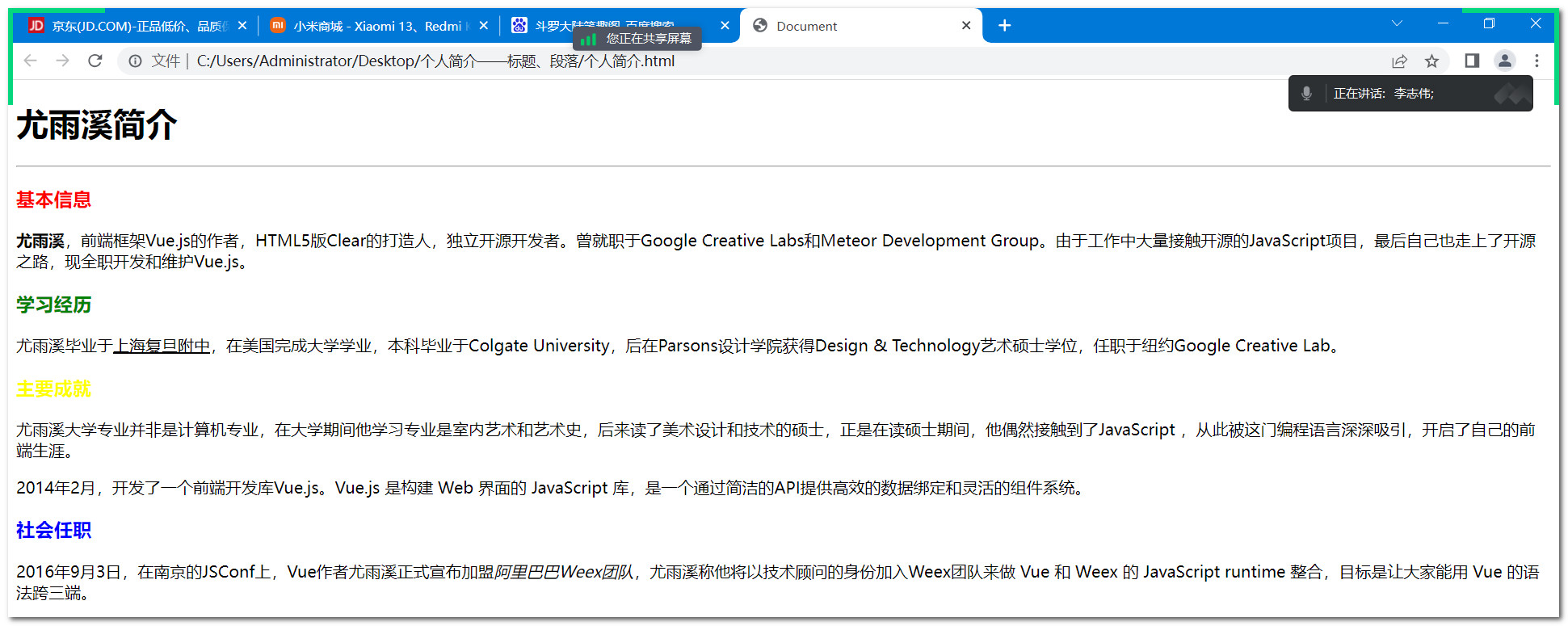Bookmark this page with the star icon
Viewport: 1568px width, 626px height.
1431,61
